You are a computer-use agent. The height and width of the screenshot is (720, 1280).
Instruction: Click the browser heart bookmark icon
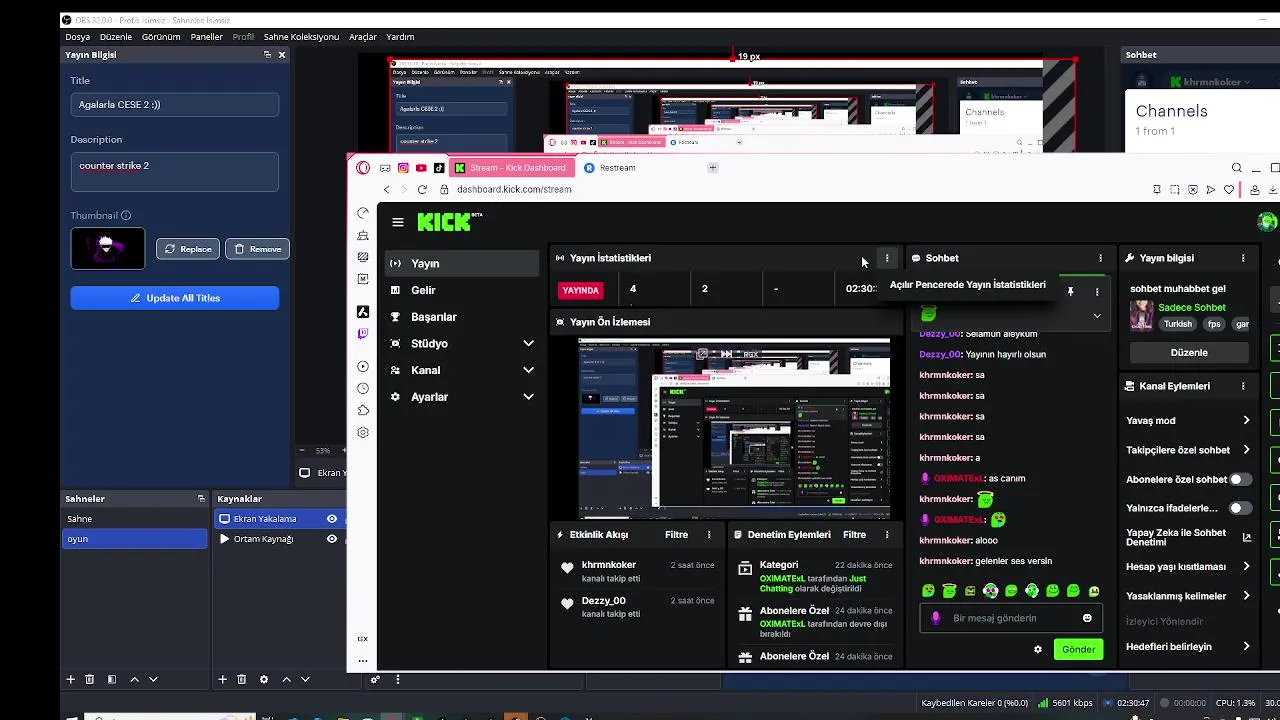(1229, 189)
